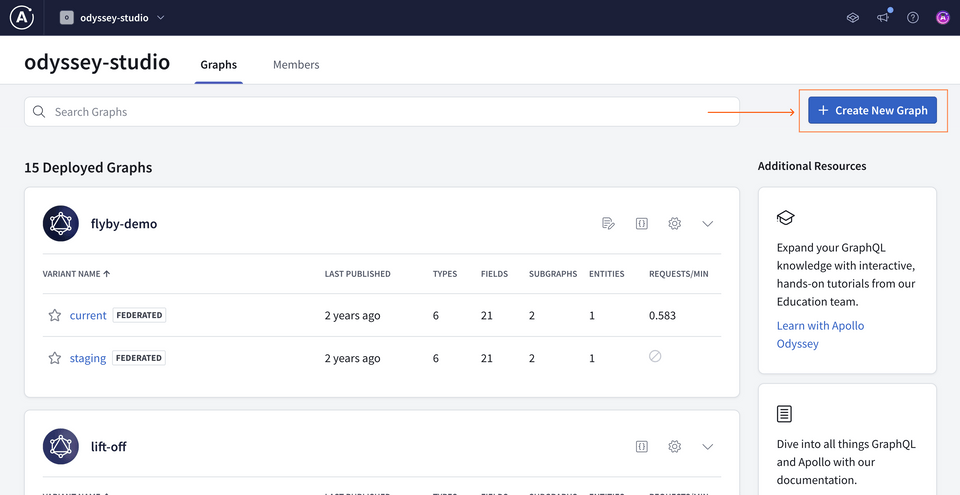Image resolution: width=960 pixels, height=495 pixels.
Task: Collapse the flyby-demo card chevron
Action: click(x=708, y=224)
